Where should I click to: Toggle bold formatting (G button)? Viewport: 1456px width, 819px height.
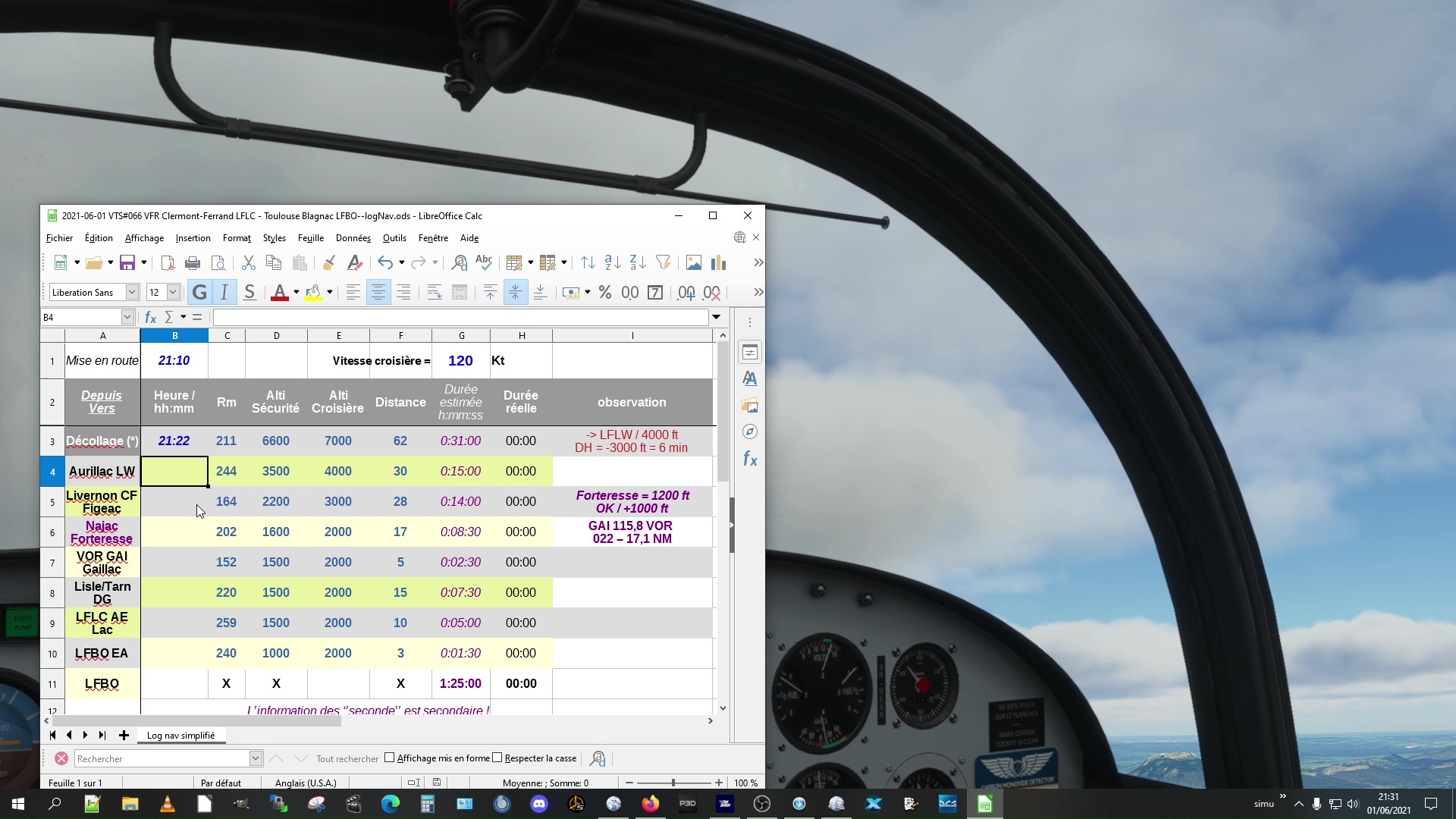pos(199,293)
